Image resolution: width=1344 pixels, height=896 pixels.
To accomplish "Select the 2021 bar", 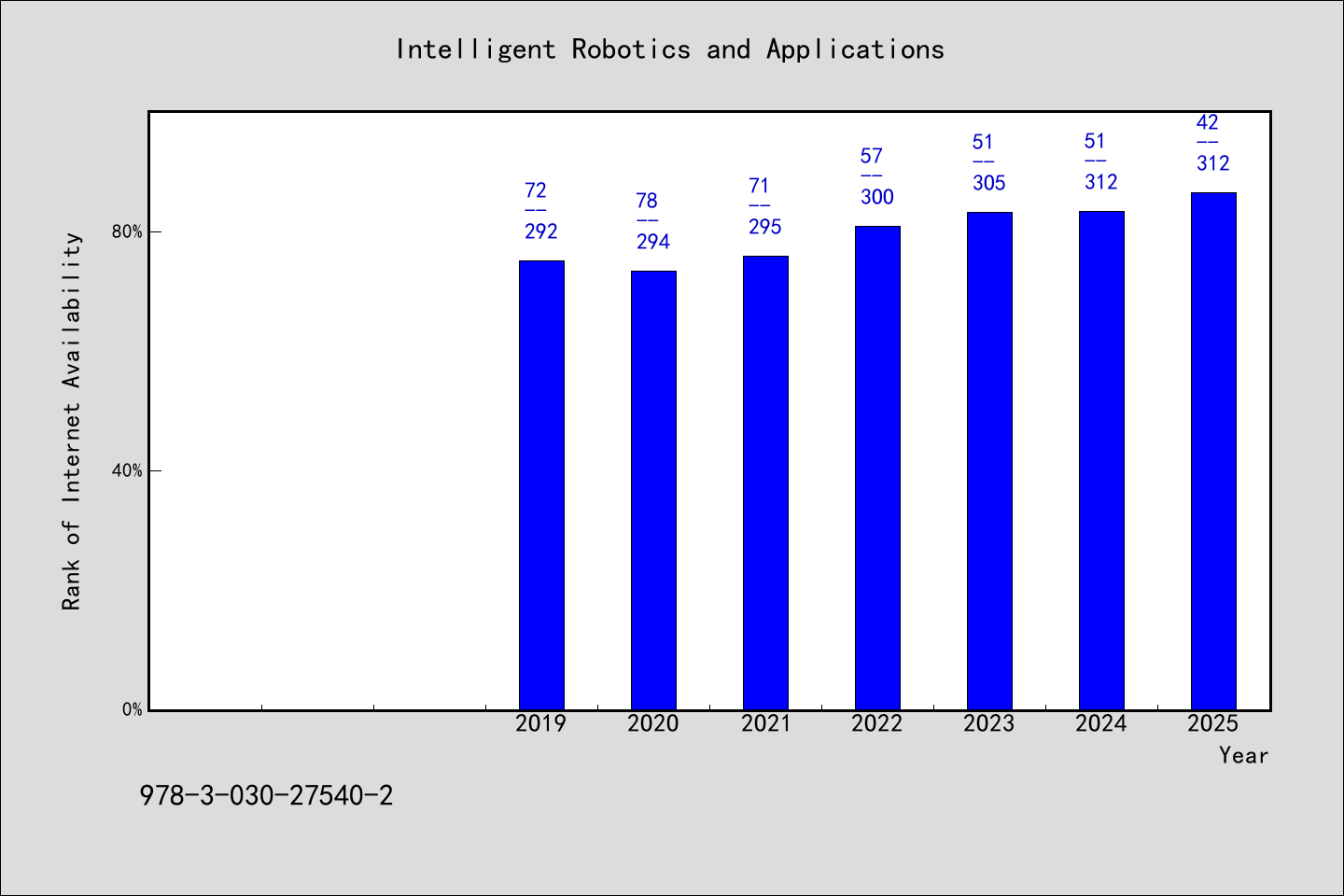I will 765,483.
